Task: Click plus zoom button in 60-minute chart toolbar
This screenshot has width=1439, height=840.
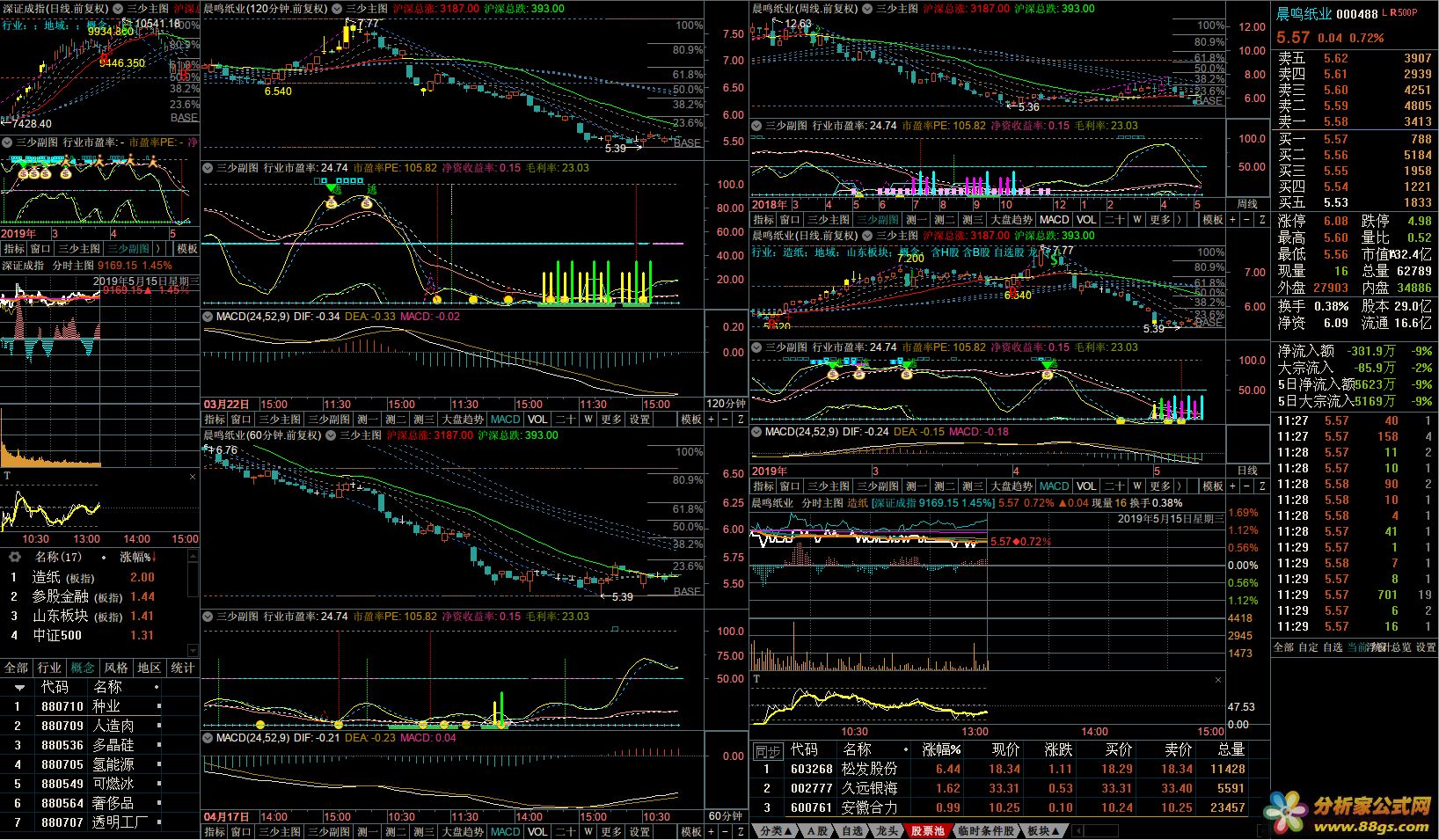Action: (x=712, y=831)
